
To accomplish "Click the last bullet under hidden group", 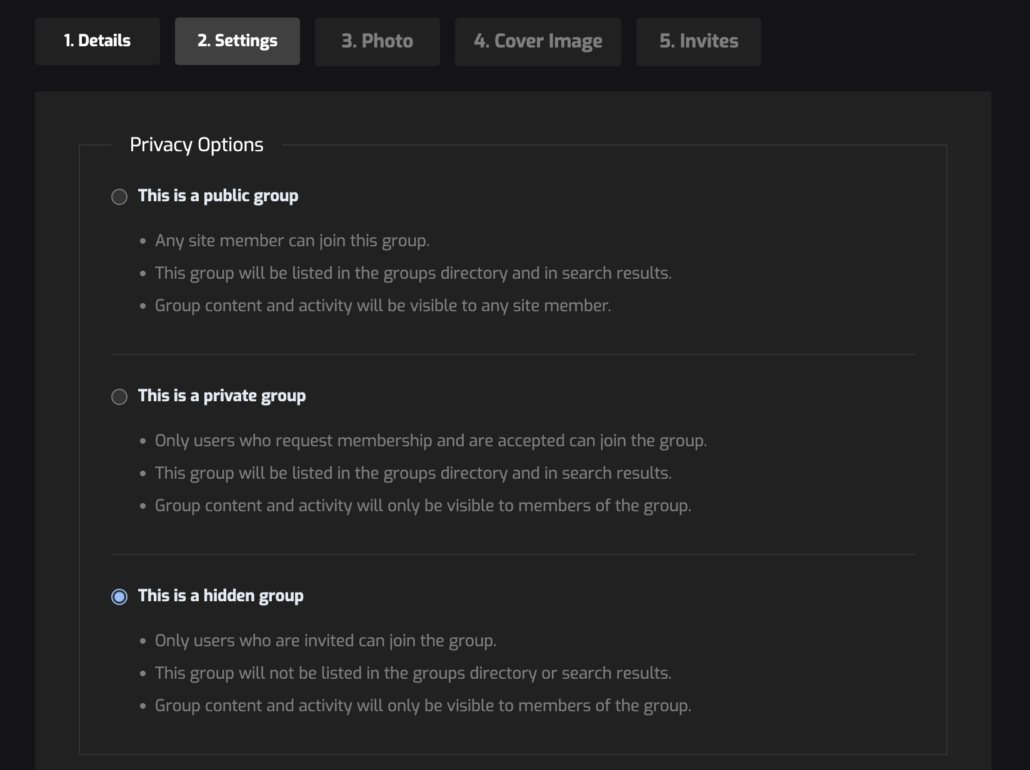I will click(423, 706).
